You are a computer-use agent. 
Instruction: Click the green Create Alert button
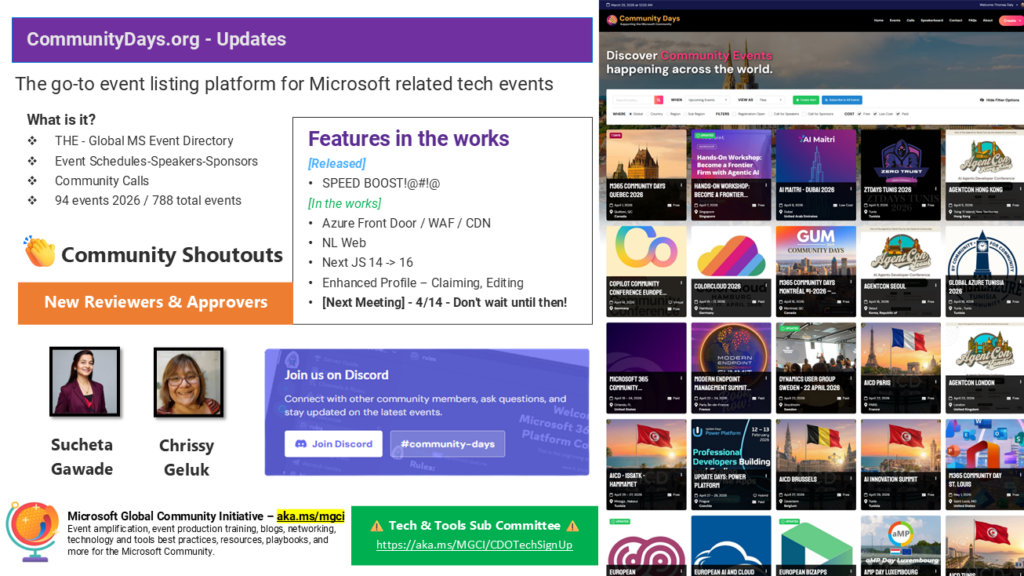tap(806, 100)
